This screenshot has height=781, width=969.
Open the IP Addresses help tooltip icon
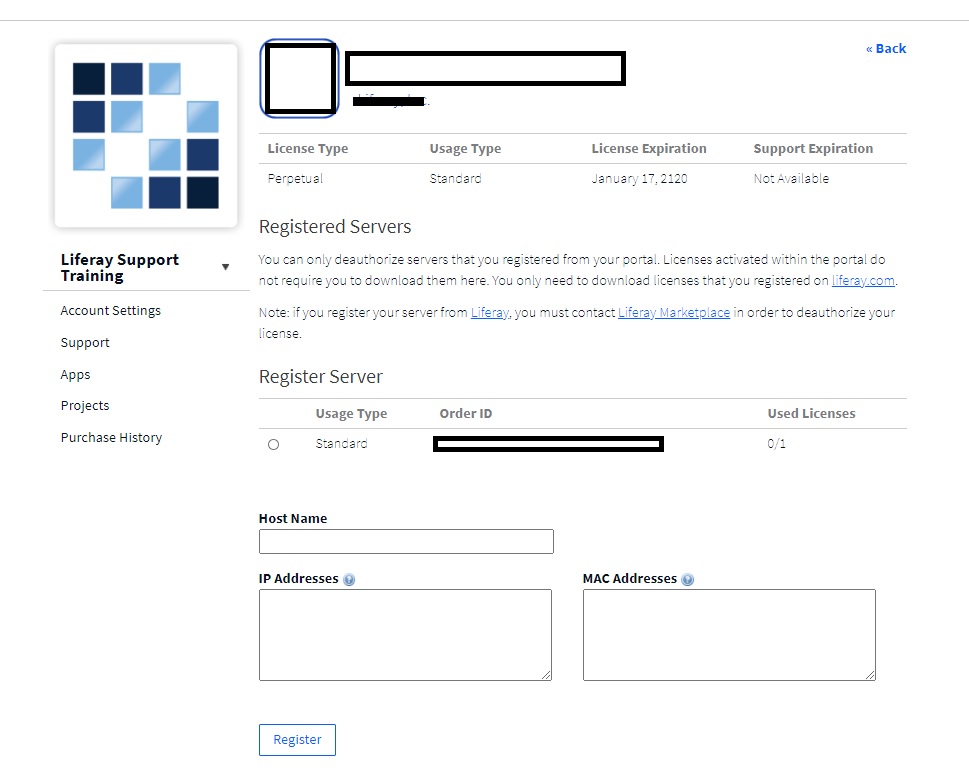(x=347, y=578)
